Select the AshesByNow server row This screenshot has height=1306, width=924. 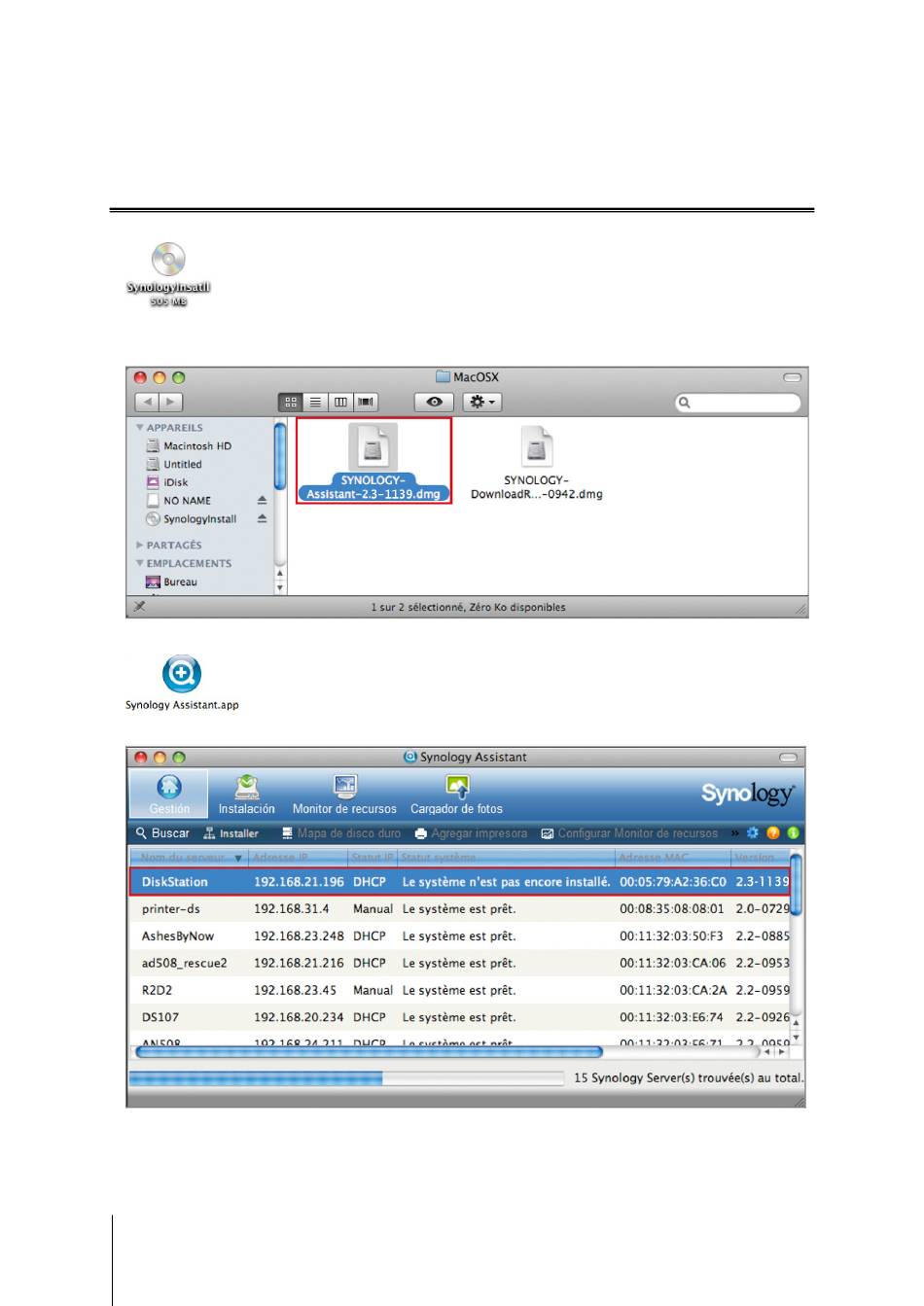[459, 936]
